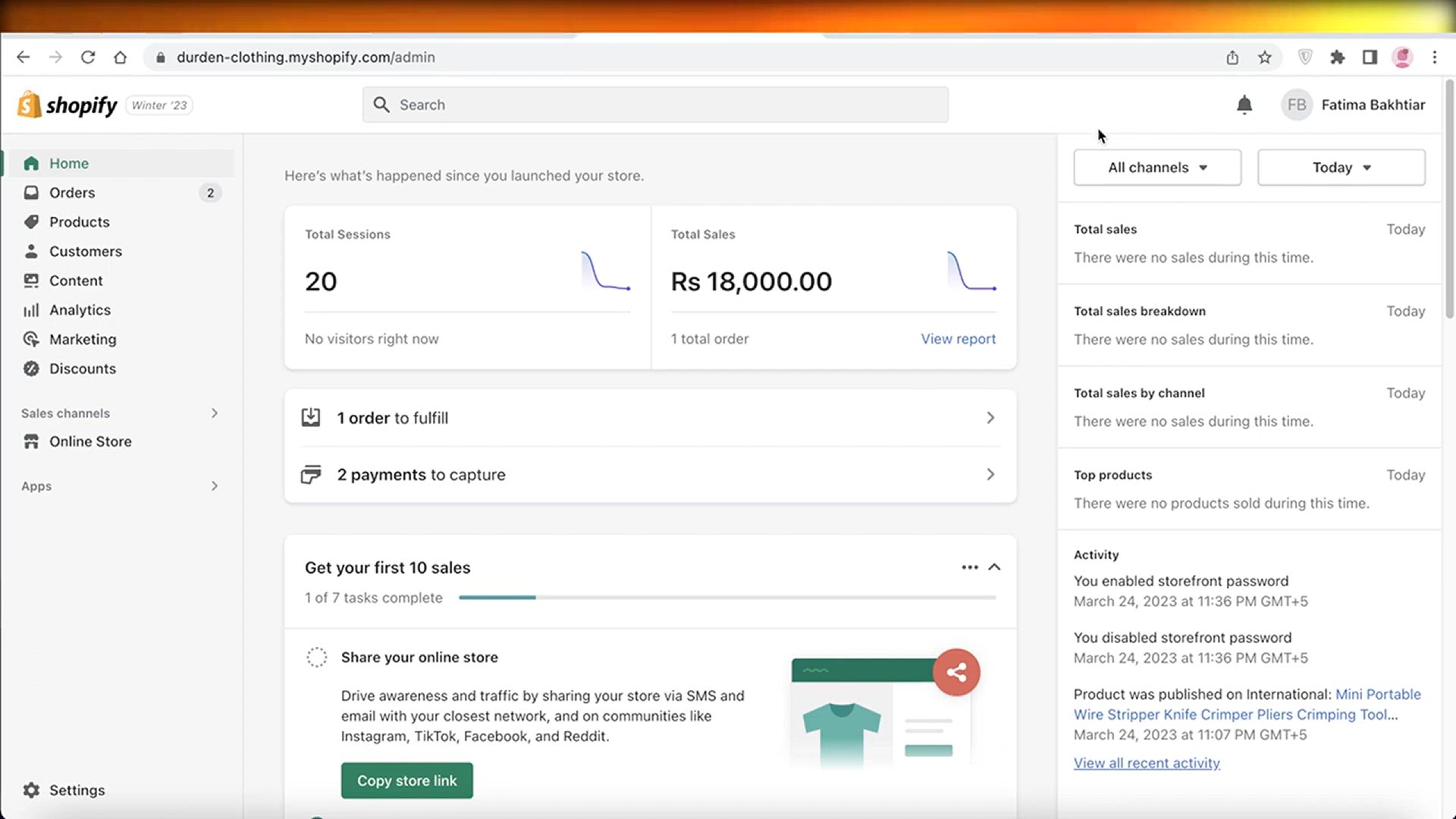Image resolution: width=1456 pixels, height=819 pixels.
Task: Click the tasks complete progress bar
Action: tap(726, 598)
